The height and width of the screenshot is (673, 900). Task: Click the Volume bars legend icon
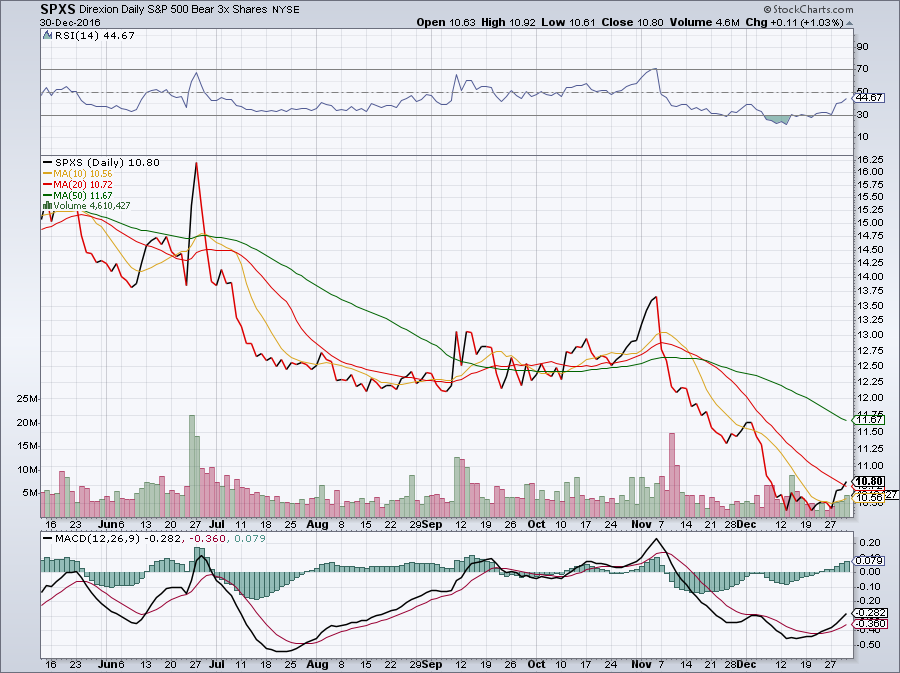46,206
